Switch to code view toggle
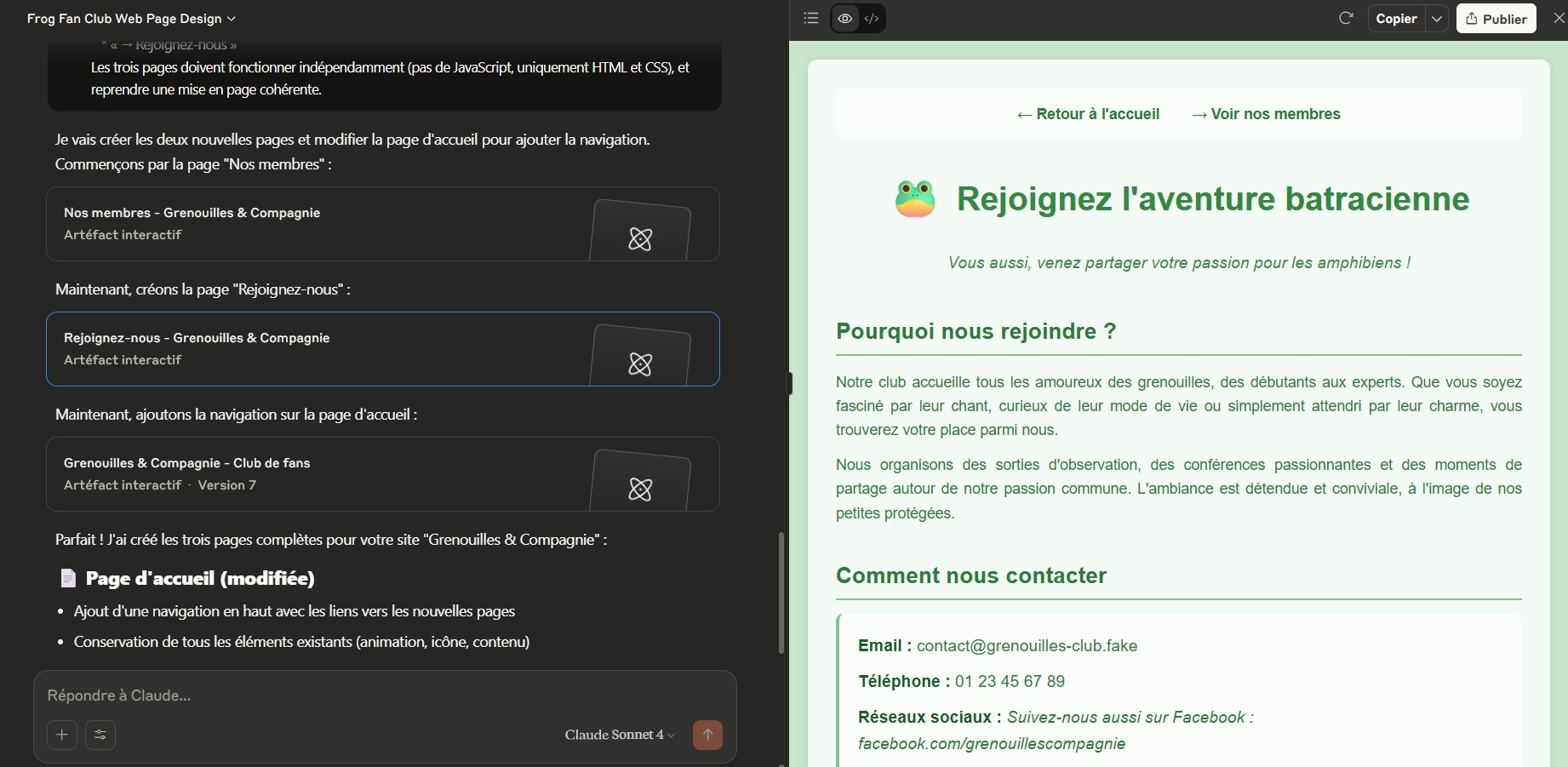This screenshot has height=767, width=1568. click(872, 18)
